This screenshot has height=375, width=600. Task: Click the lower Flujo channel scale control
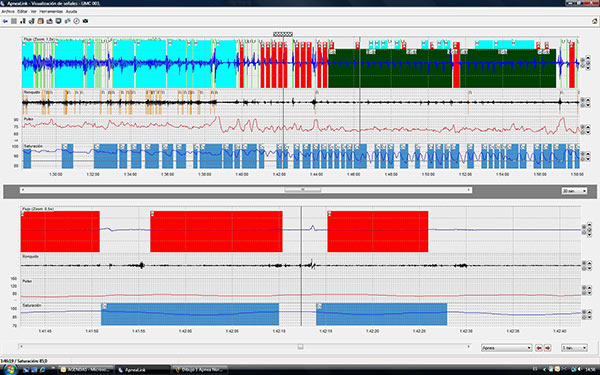point(586,230)
